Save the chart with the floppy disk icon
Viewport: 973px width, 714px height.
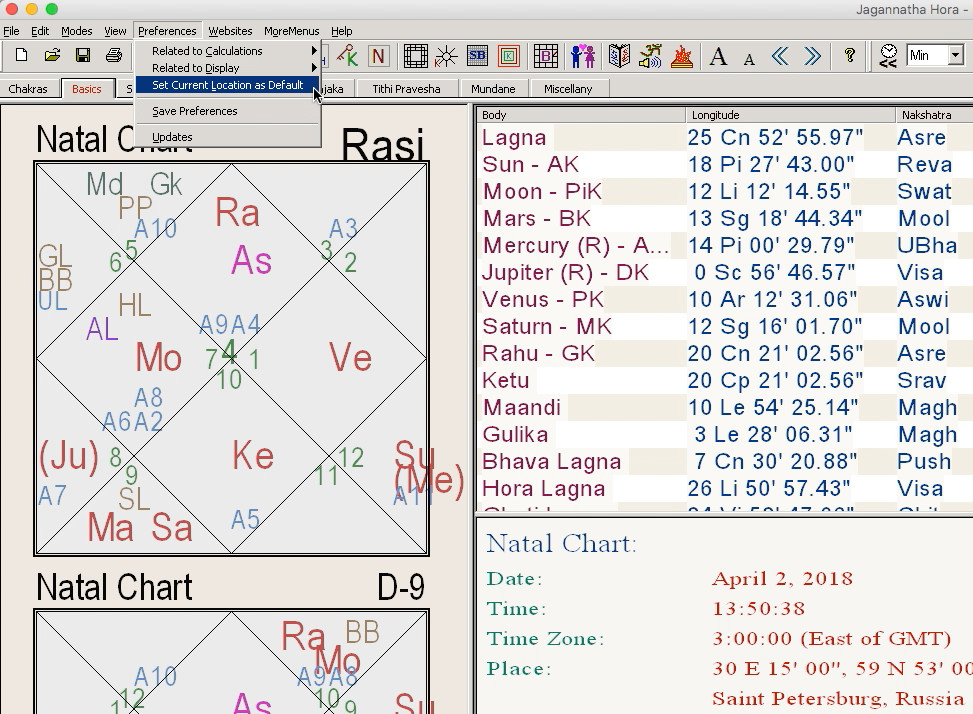[x=83, y=56]
